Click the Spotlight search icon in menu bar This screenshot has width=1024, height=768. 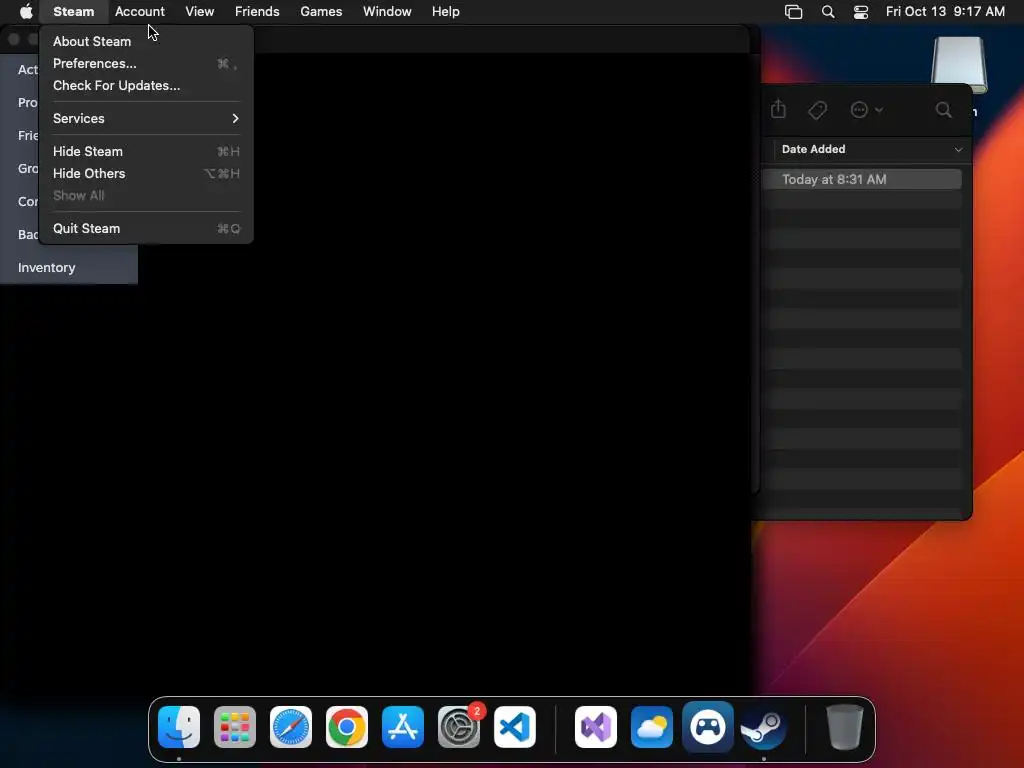click(x=827, y=12)
